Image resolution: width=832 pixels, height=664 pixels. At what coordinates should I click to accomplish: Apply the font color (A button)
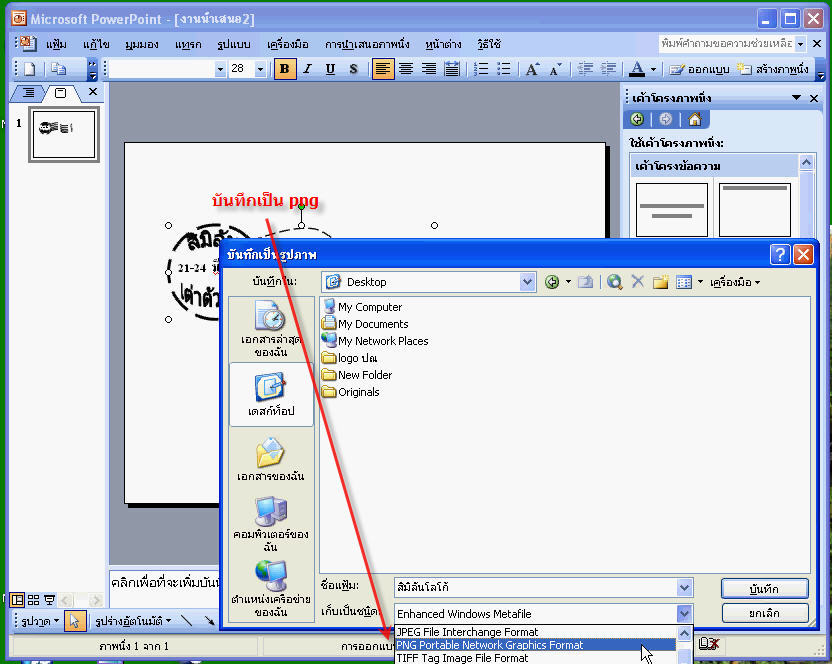[637, 69]
